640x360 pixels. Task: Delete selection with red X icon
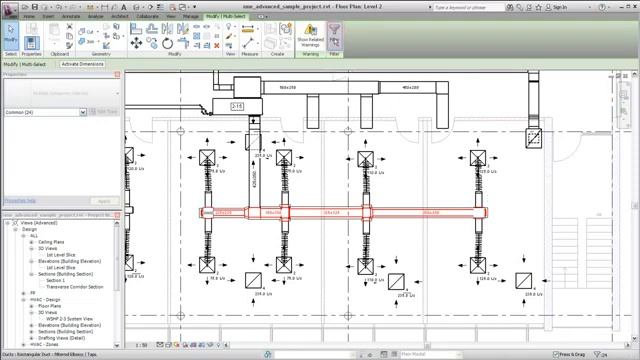tap(217, 45)
